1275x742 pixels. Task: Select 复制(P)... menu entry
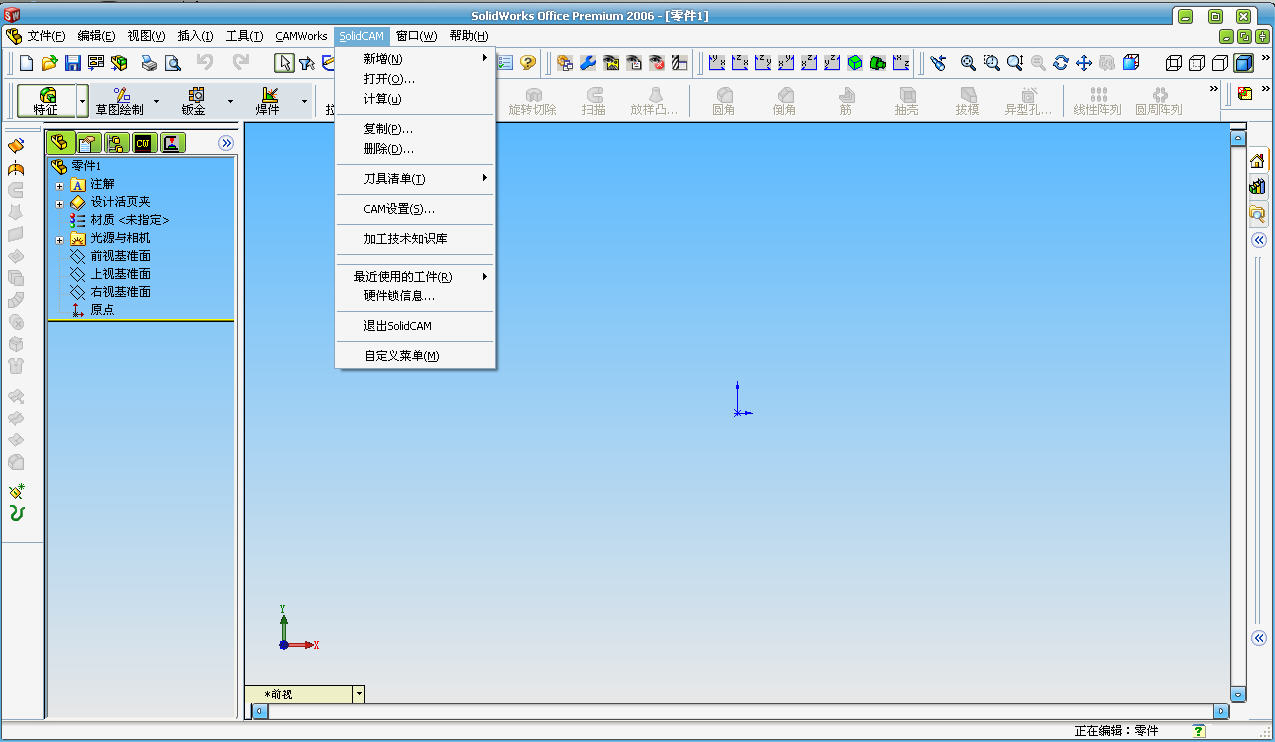pos(415,128)
